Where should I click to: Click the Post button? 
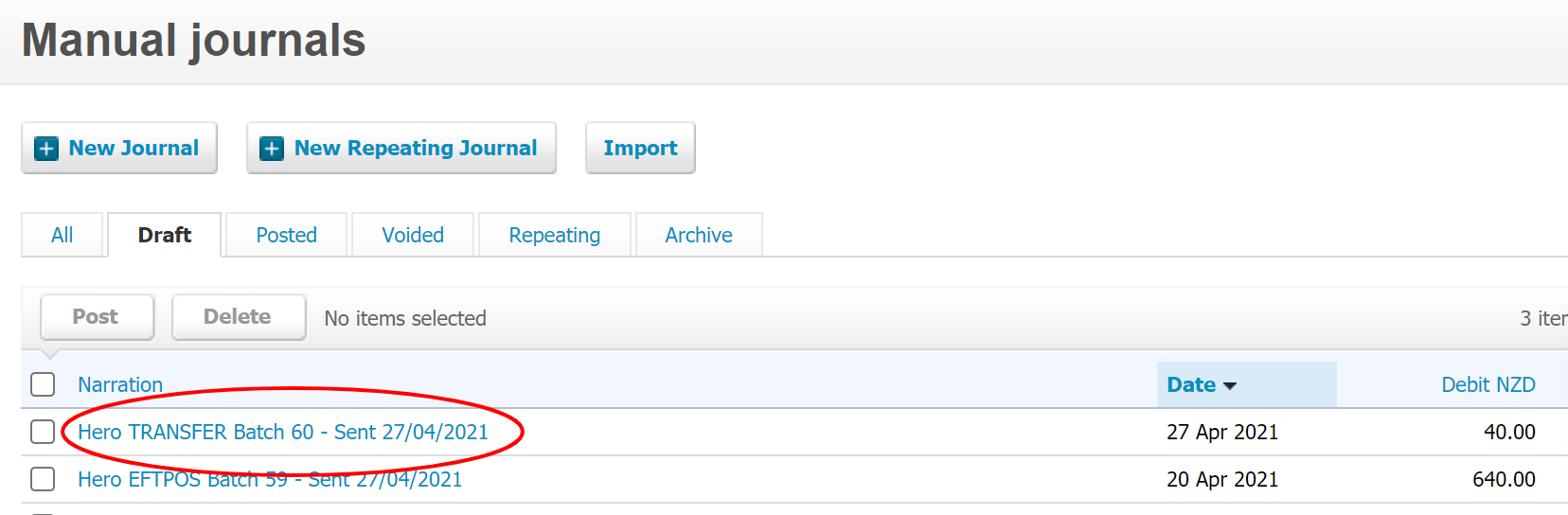coord(96,317)
